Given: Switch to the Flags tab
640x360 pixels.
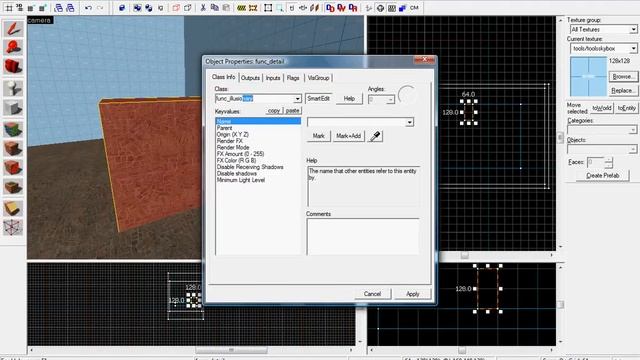Looking at the screenshot, I should [293, 78].
